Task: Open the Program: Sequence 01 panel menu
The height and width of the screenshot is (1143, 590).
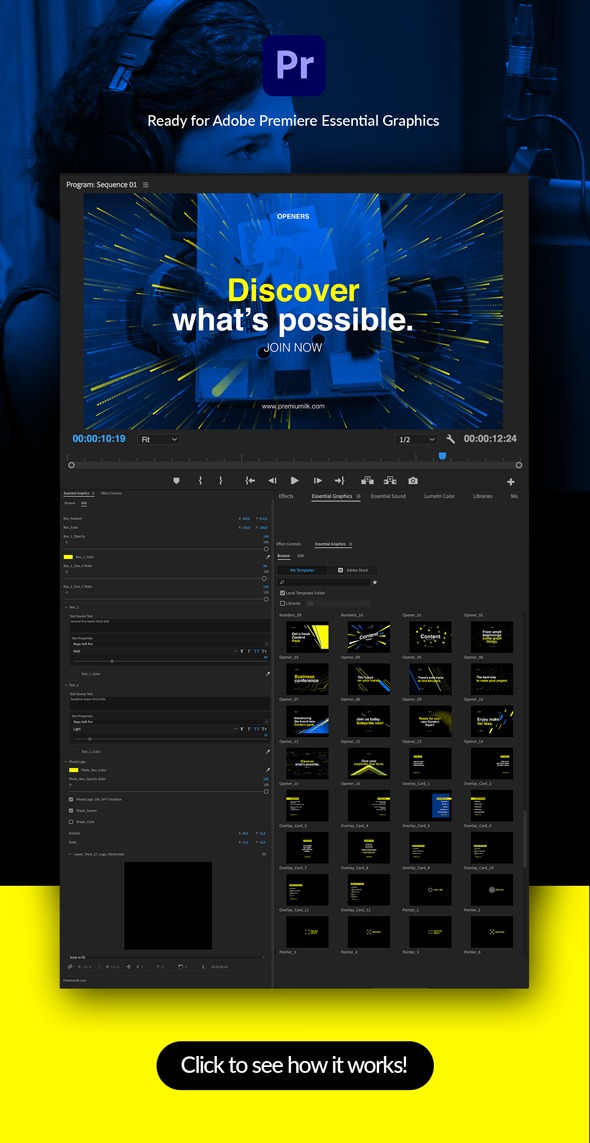Action: pyautogui.click(x=145, y=185)
